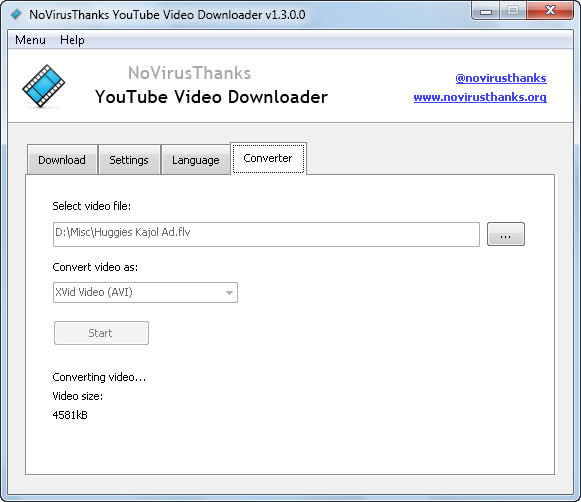Viewport: 581px width, 502px height.
Task: Click the "Select video file:" label
Action: 92,206
